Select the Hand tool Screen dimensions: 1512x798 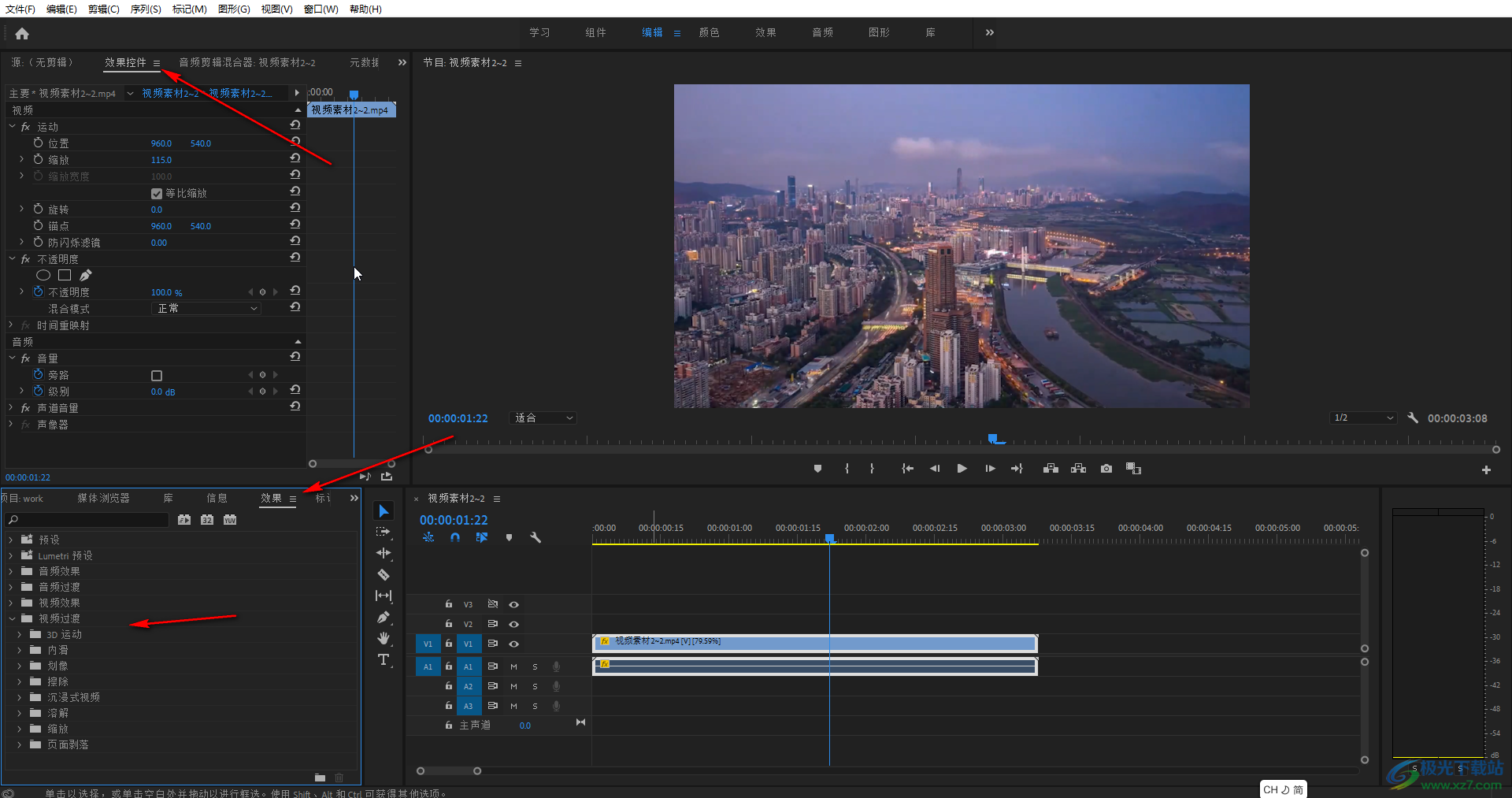384,638
